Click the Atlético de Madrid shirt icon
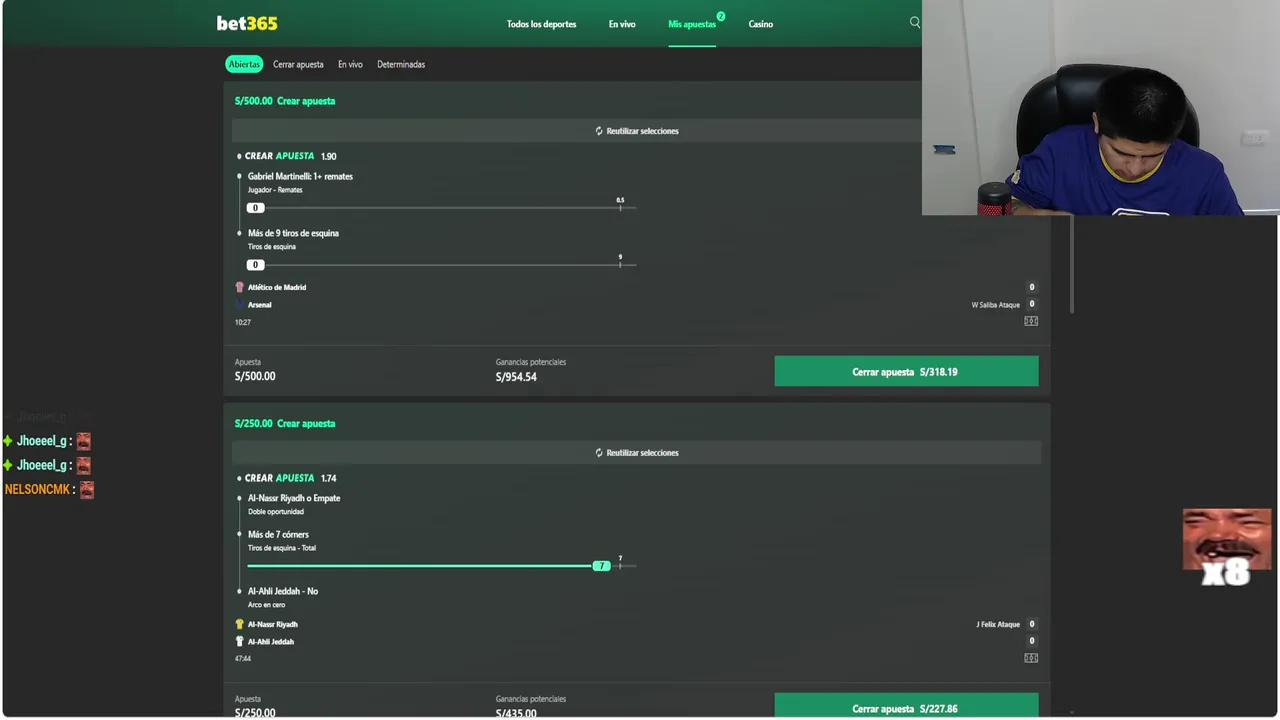This screenshot has height=720, width=1280. (239, 287)
